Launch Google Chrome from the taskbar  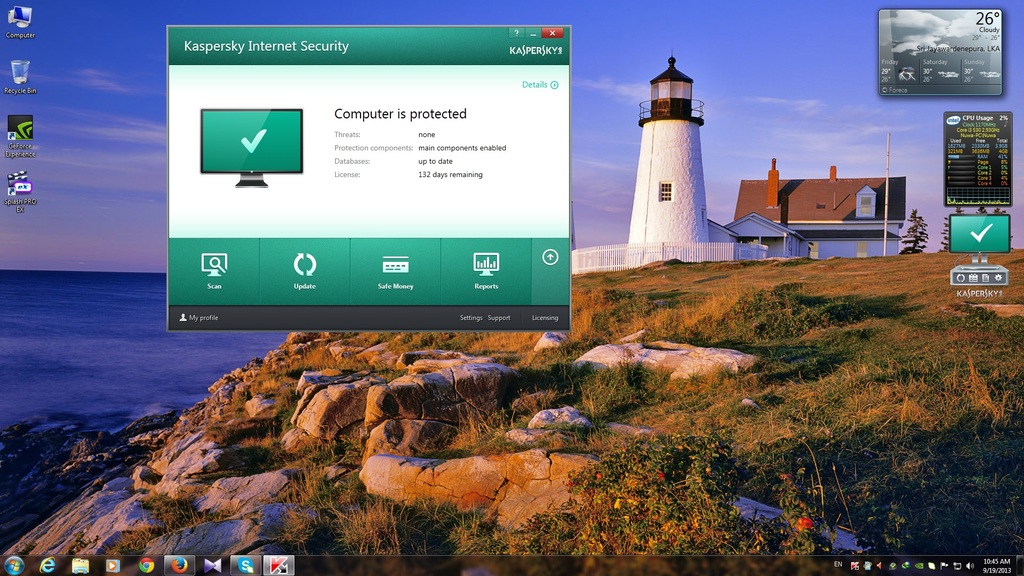146,566
